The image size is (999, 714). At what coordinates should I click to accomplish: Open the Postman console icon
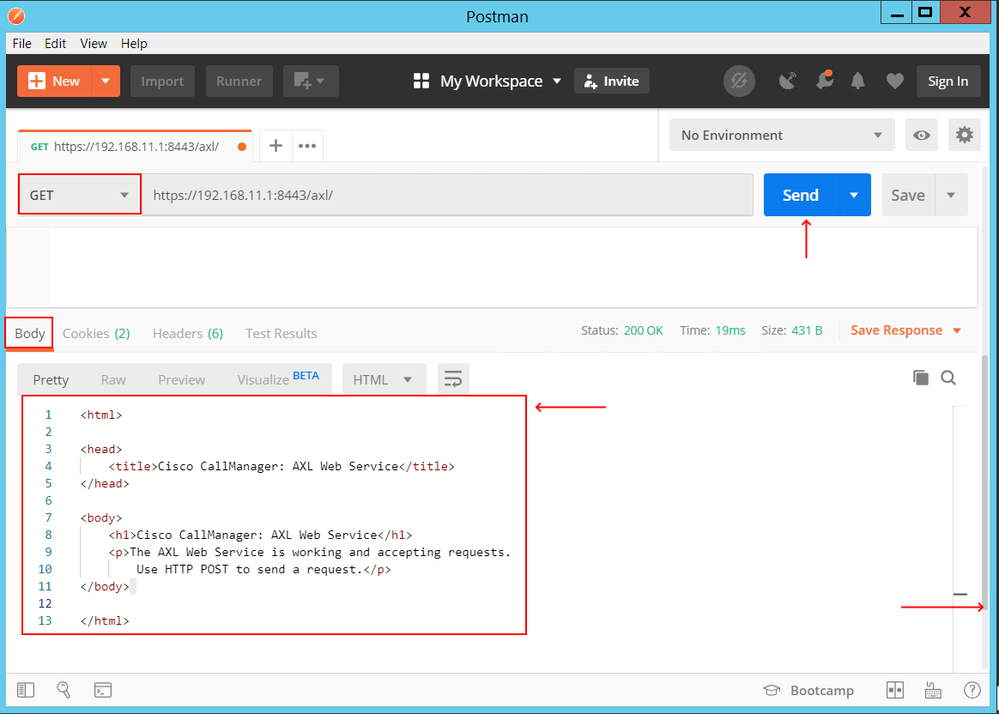[x=103, y=690]
